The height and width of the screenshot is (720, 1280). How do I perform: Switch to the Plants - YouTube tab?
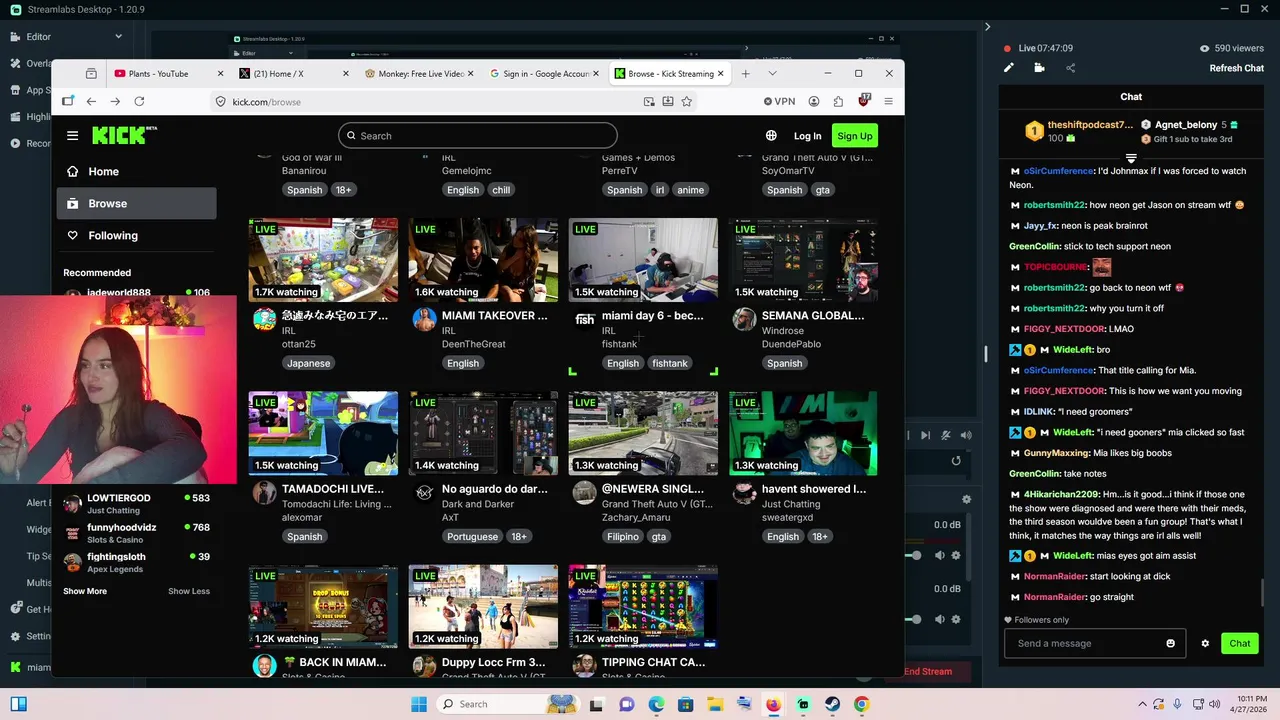(x=168, y=73)
